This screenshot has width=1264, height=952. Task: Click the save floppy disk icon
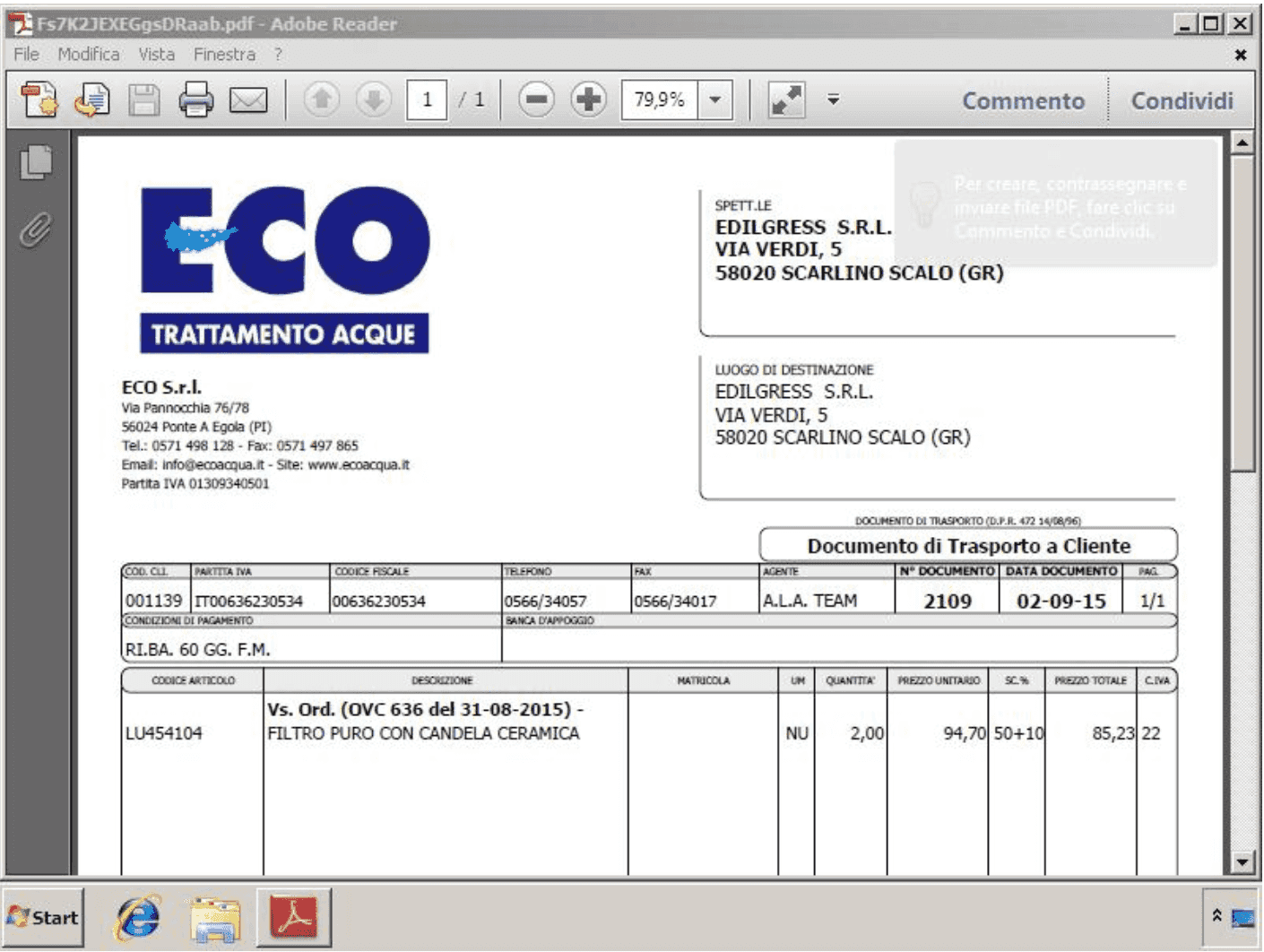coord(143,100)
